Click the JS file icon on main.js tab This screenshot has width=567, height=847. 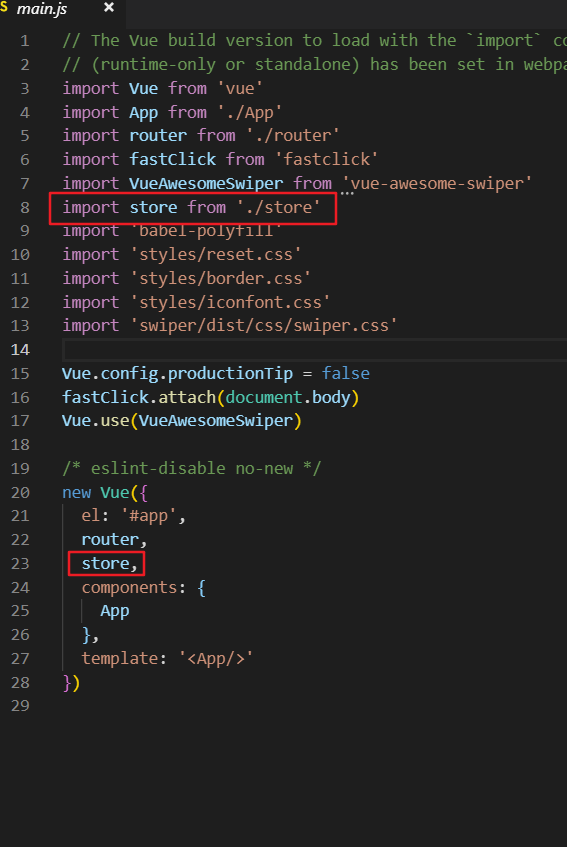[4, 7]
